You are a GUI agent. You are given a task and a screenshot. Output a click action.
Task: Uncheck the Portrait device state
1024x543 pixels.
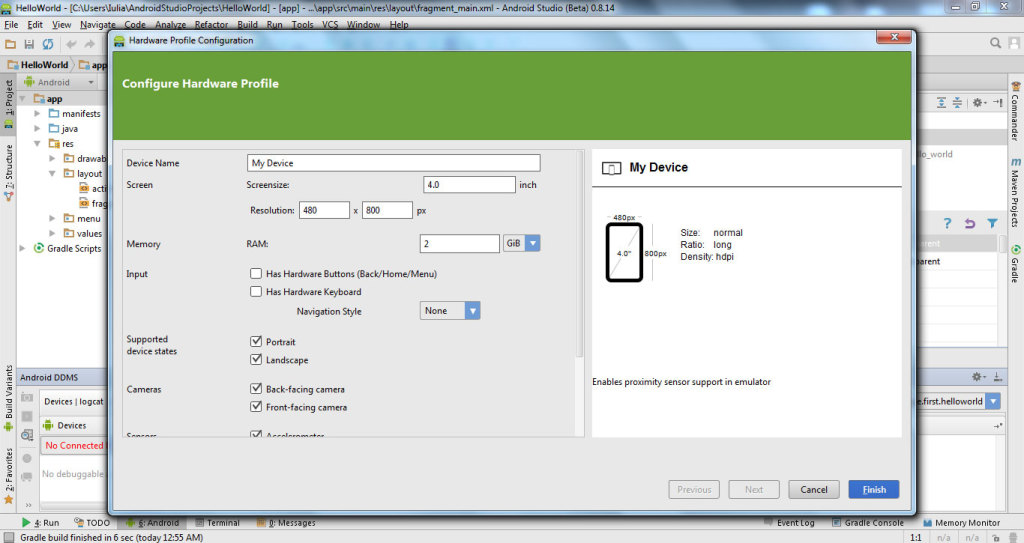256,341
